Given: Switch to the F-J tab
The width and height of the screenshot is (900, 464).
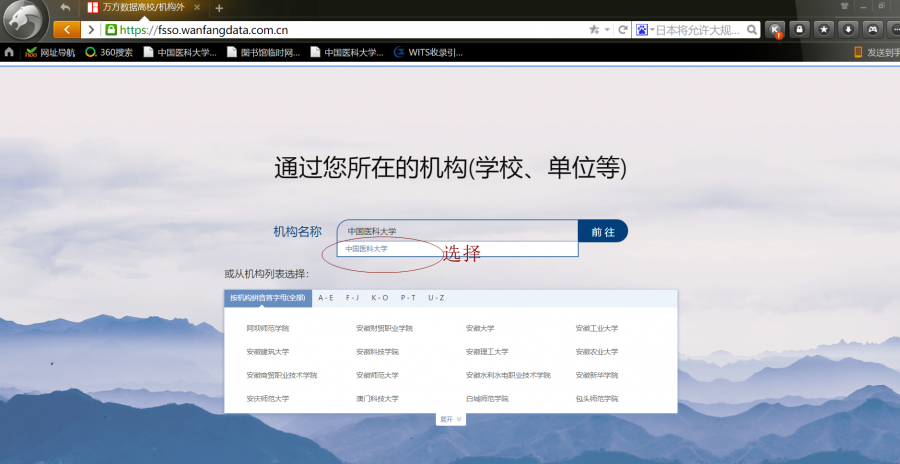Looking at the screenshot, I should point(352,298).
